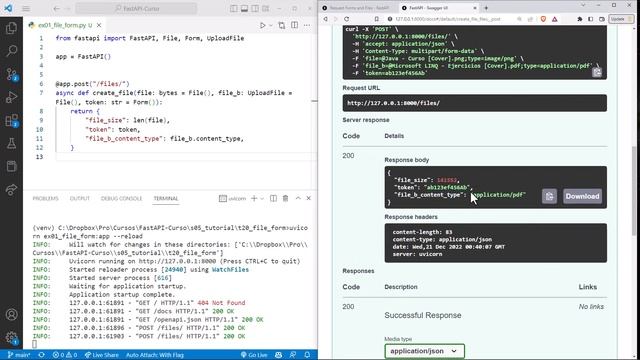Split the editor to the right

pos(294,25)
